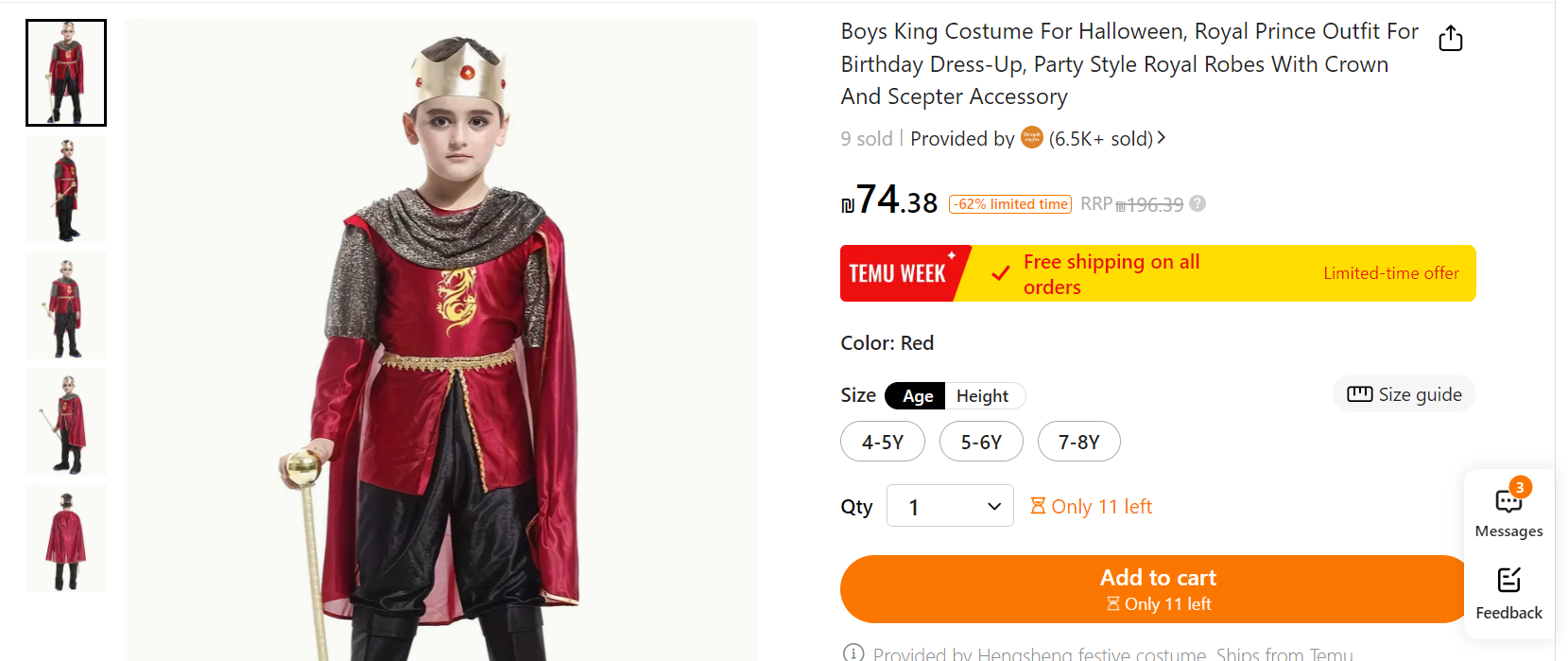The height and width of the screenshot is (661, 1568).
Task: Choose the 7-8Y size option
Action: tap(1078, 442)
